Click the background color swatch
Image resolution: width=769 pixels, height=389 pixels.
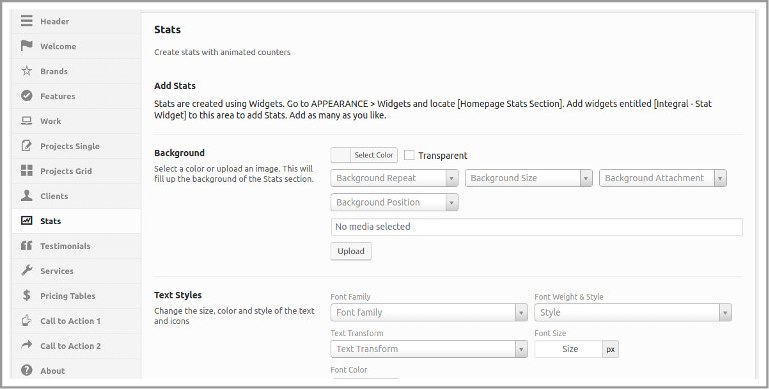tap(340, 155)
